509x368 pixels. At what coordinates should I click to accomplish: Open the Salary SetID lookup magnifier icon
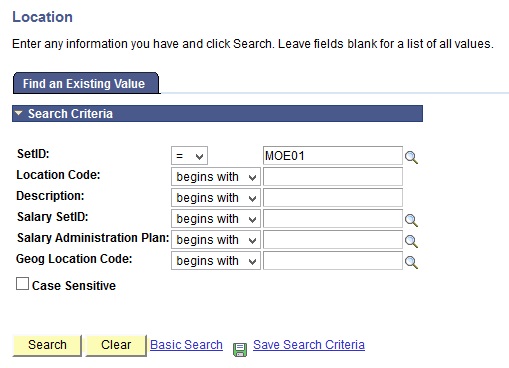[x=411, y=220]
